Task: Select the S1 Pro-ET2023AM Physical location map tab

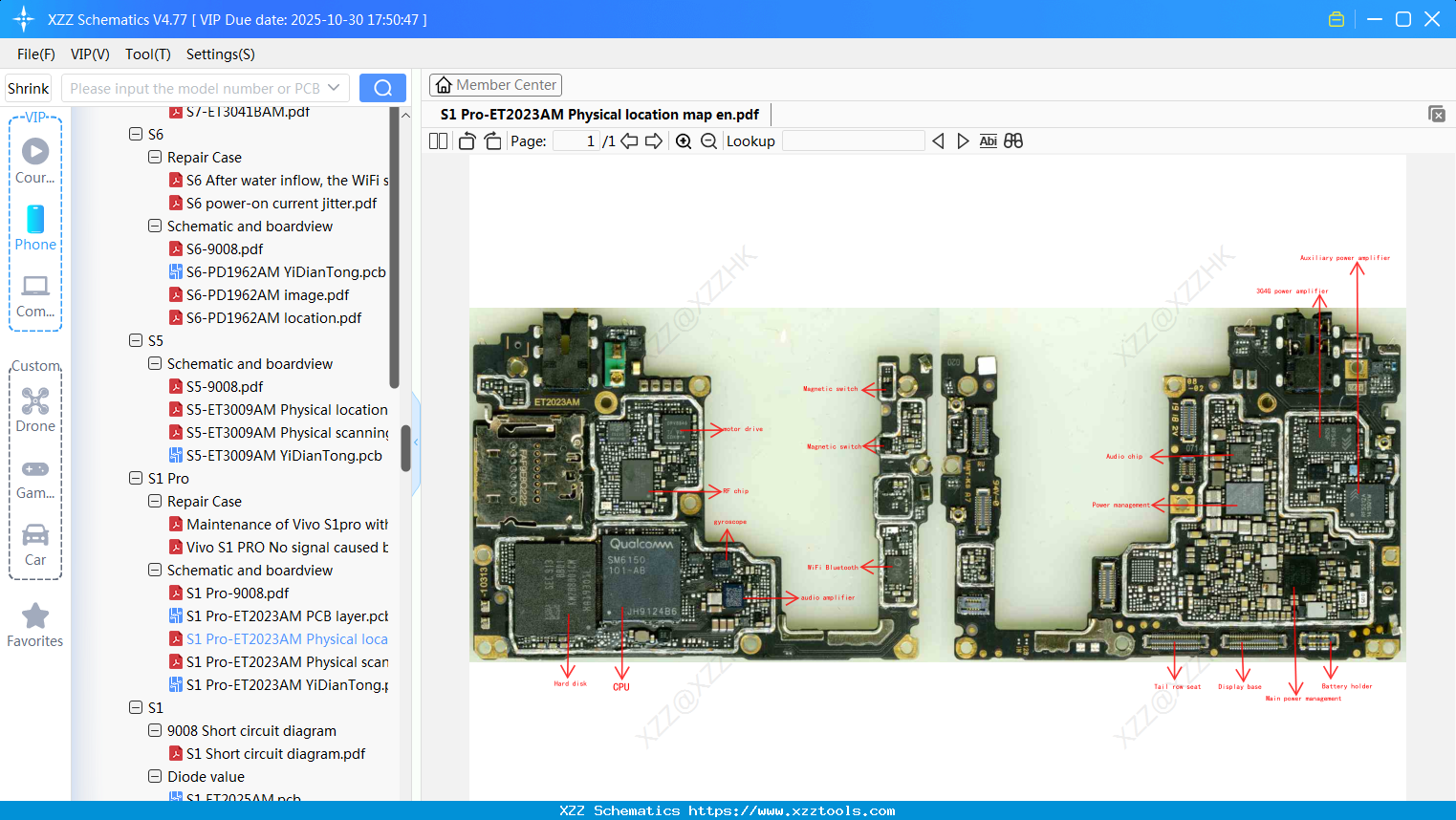Action: click(x=599, y=115)
